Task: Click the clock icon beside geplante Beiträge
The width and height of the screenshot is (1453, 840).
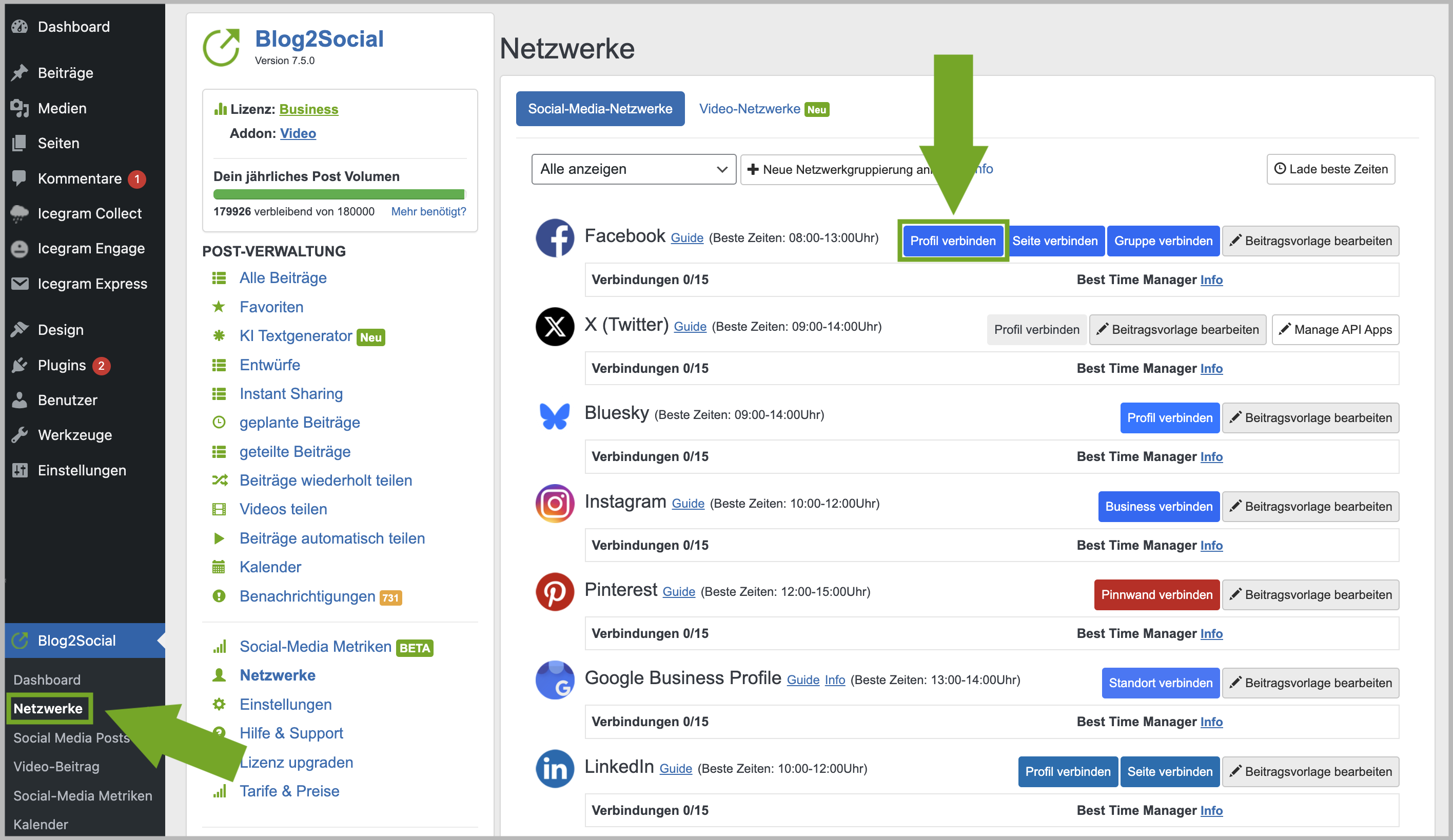Action: 219,422
